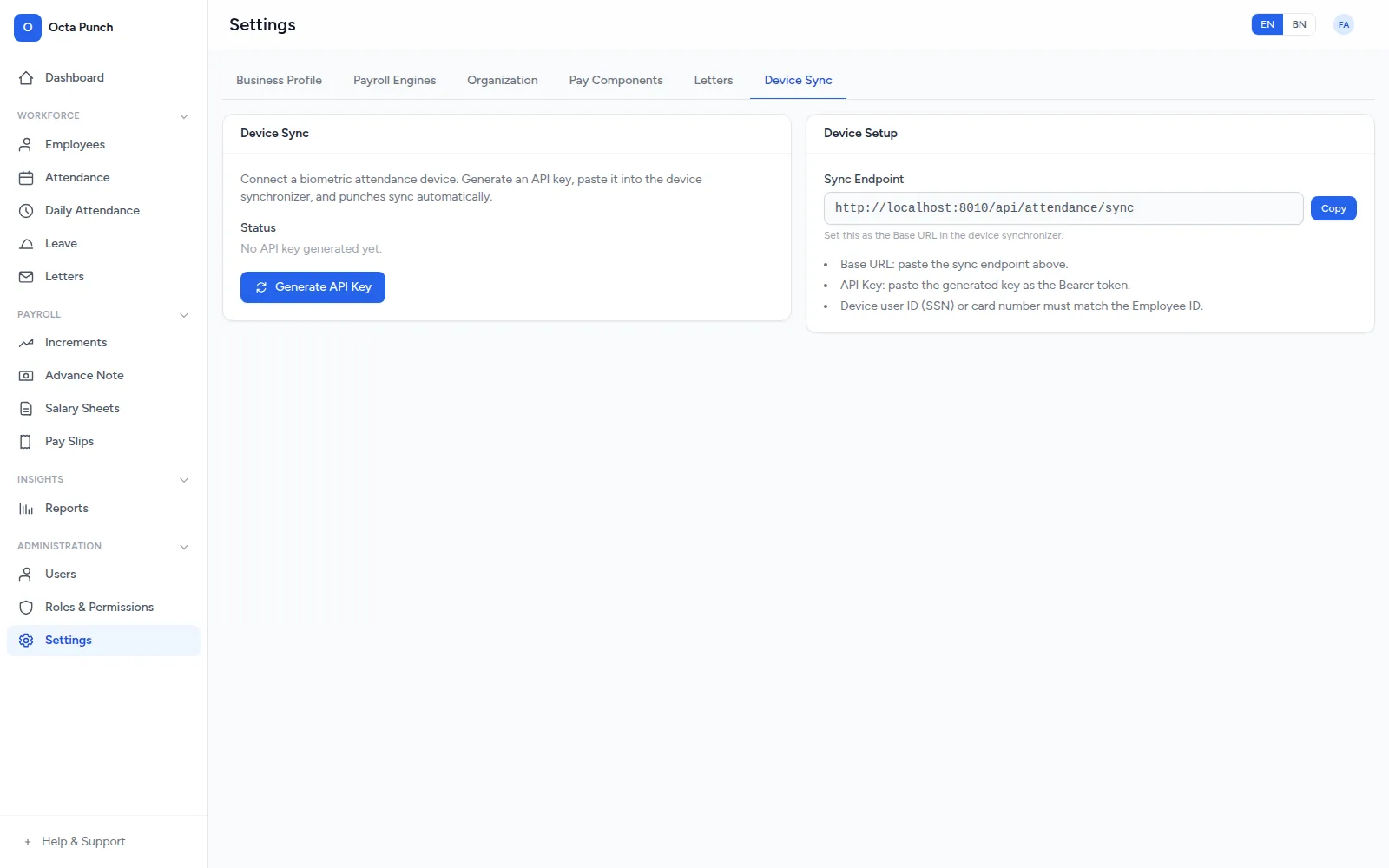
Task: Click the Leave icon in sidebar
Action: pos(26,244)
